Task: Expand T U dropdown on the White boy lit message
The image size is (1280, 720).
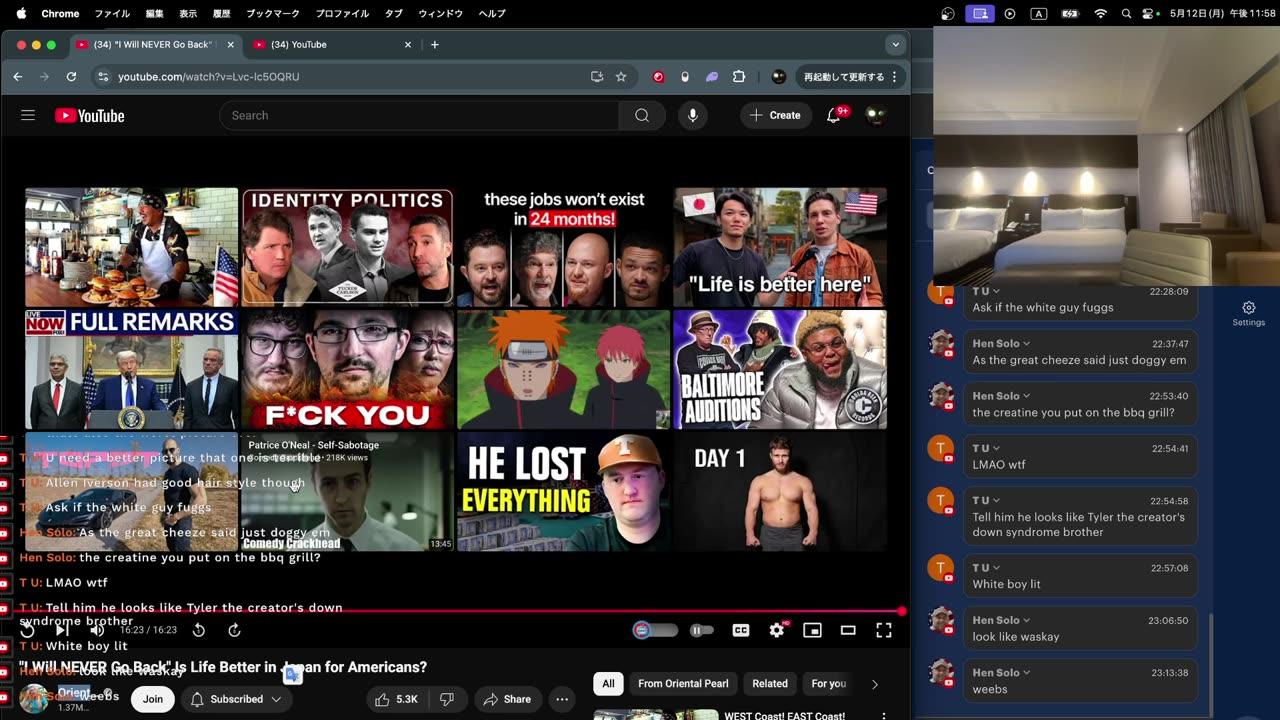Action: [997, 569]
